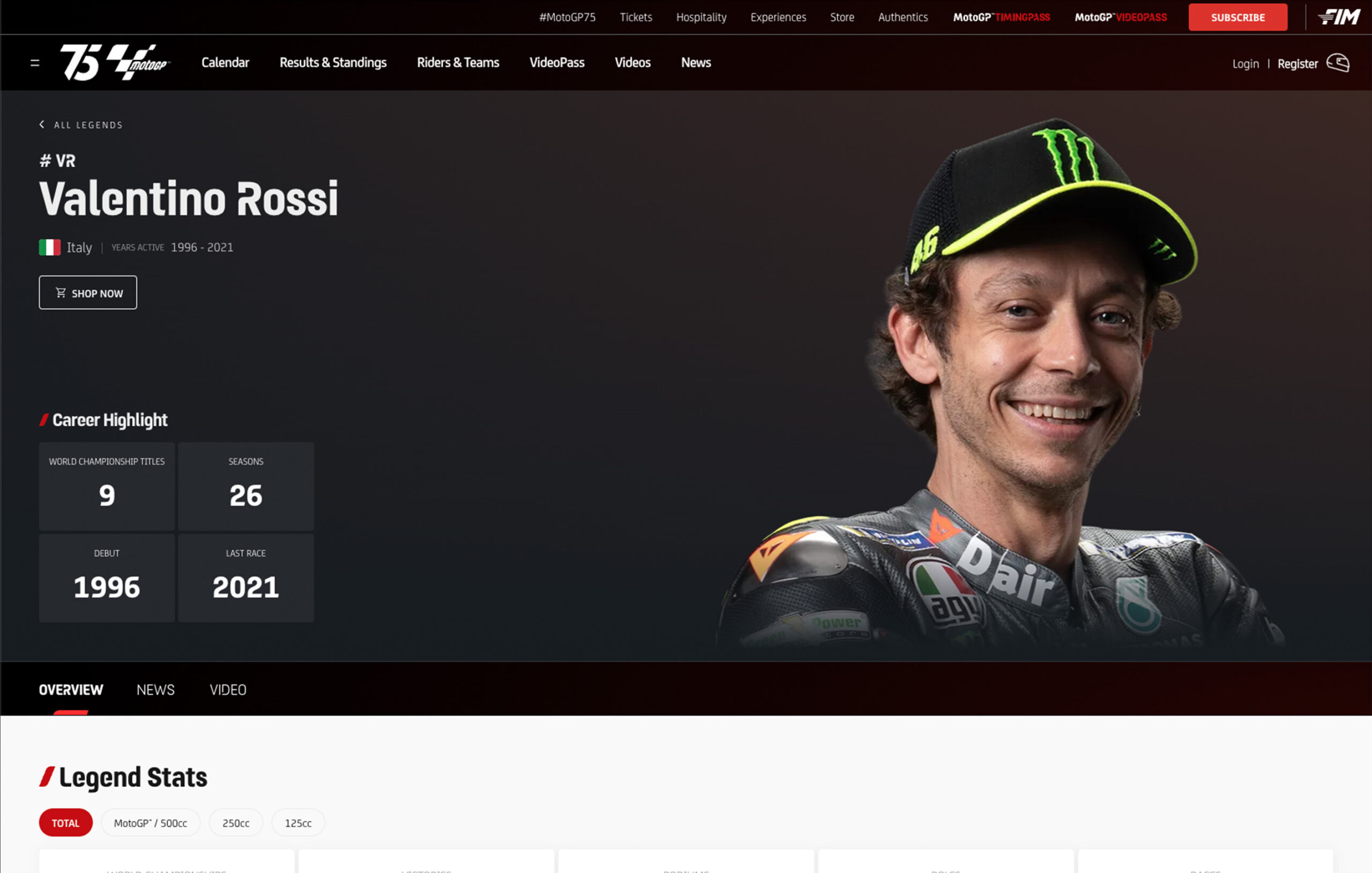Viewport: 1372px width, 873px height.
Task: Click the red Subscribe button
Action: [x=1237, y=17]
